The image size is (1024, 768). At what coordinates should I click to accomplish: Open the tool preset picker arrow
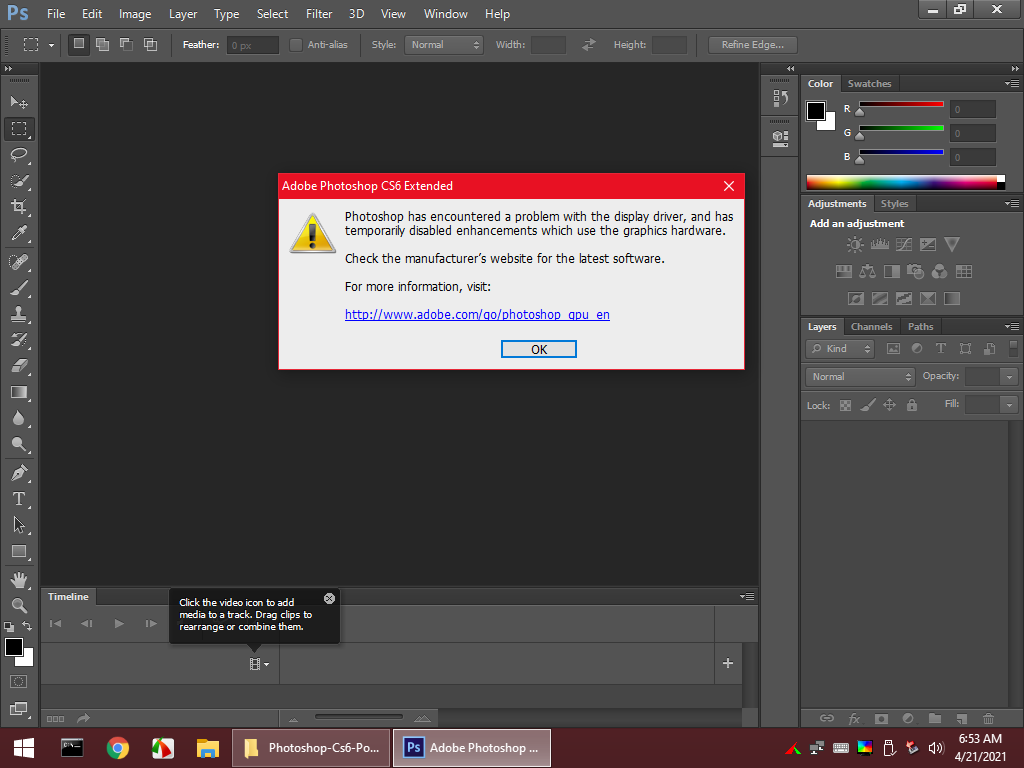[x=51, y=45]
